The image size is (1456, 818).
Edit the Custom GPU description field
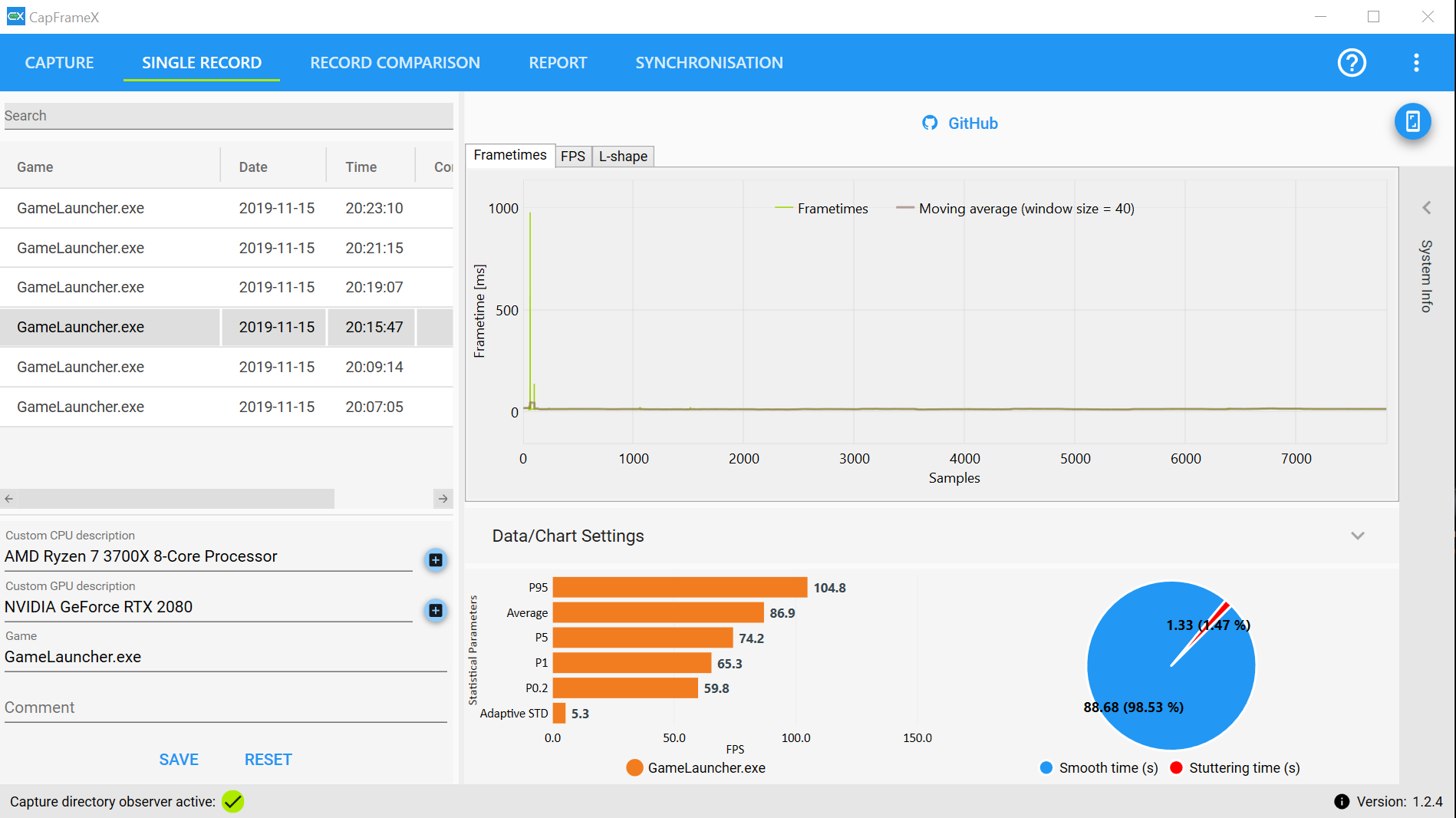tap(209, 607)
